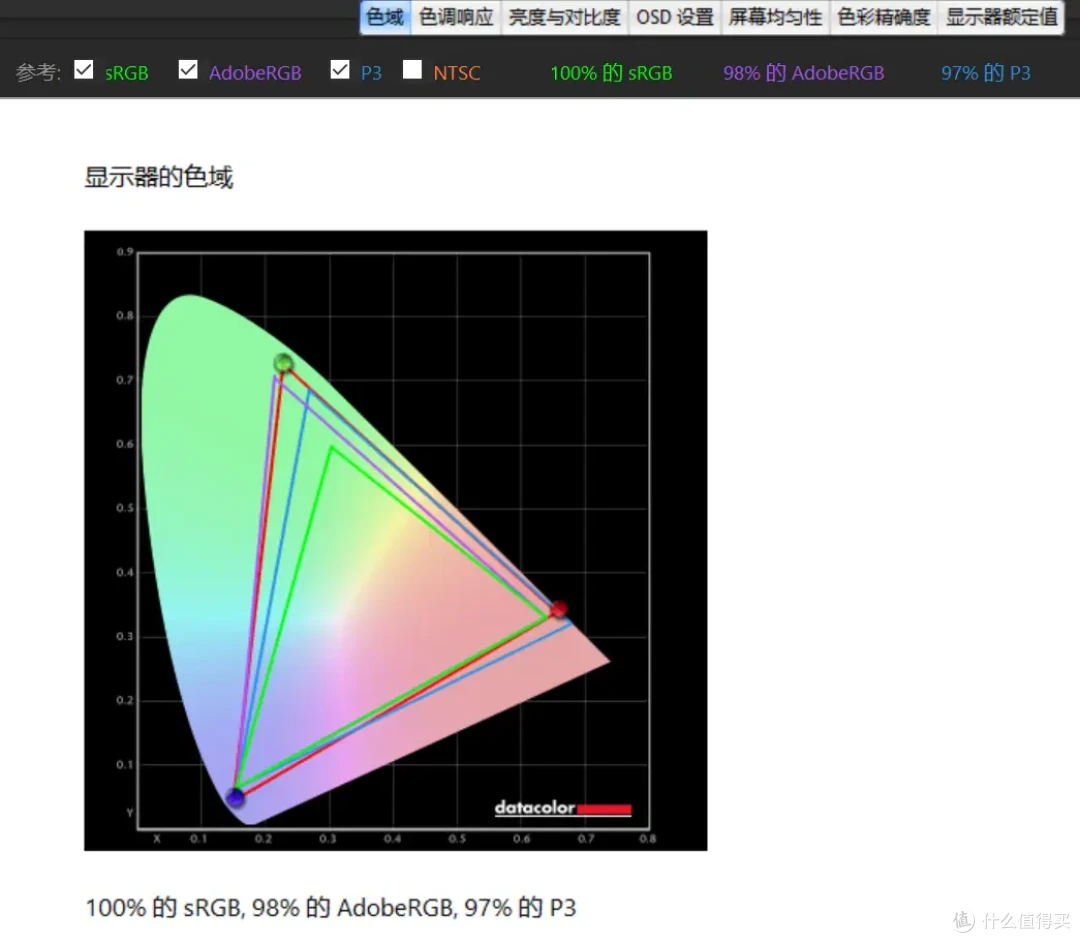Enable the NTSC reference checkbox
The width and height of the screenshot is (1080, 943).
413,70
